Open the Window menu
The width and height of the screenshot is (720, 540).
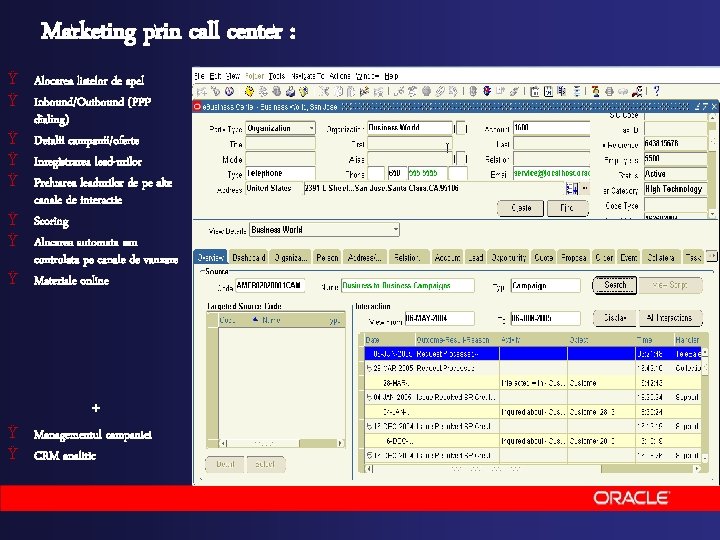[x=367, y=76]
